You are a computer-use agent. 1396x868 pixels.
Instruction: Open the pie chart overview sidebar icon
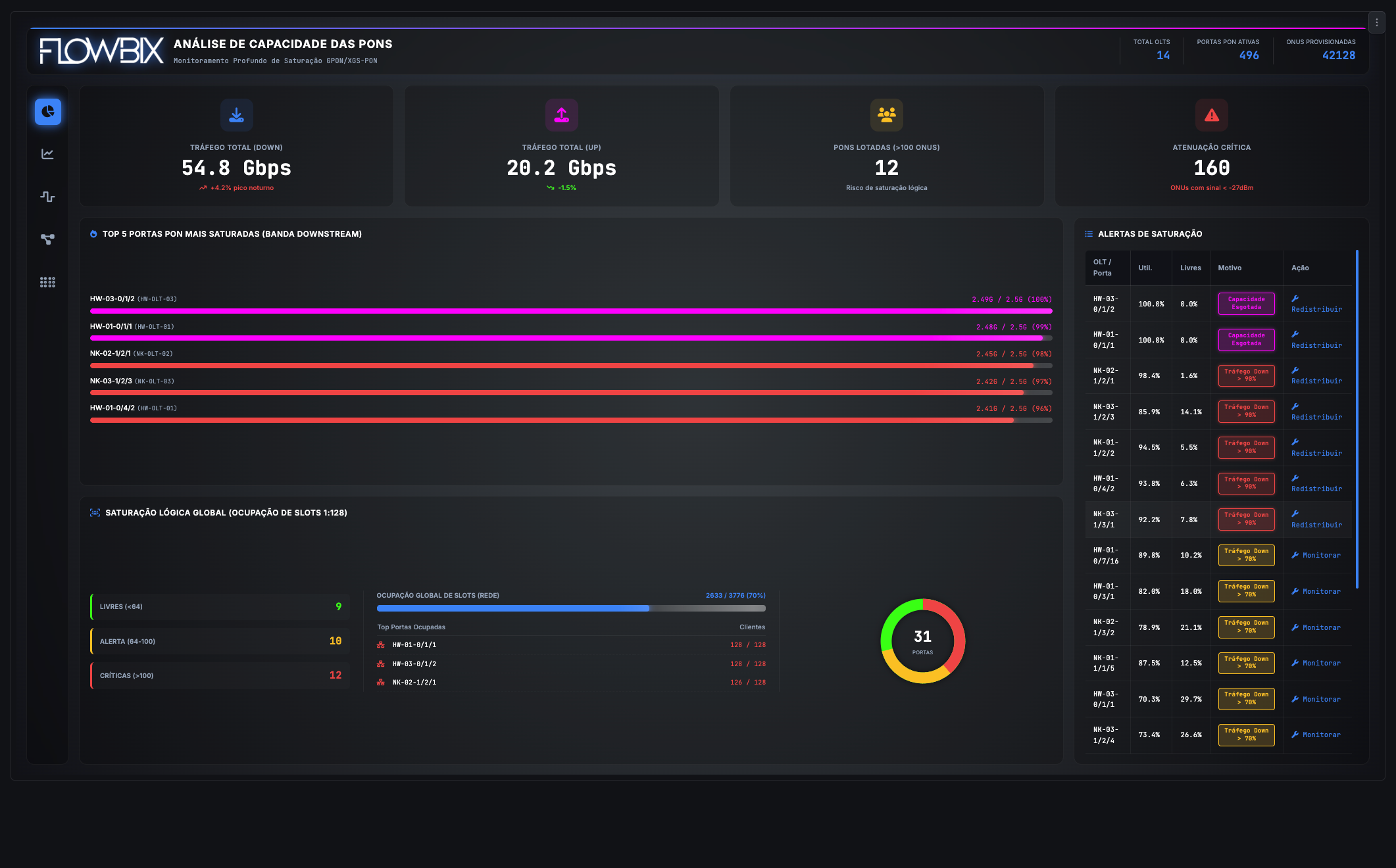coord(48,112)
